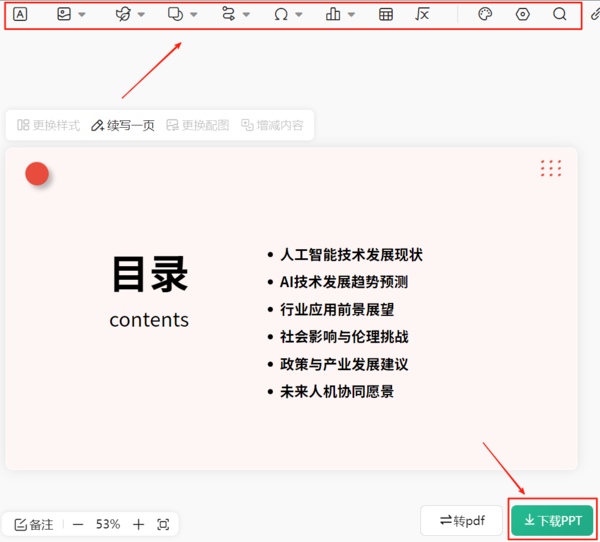Select the sticker/illustration tool icon
The height and width of the screenshot is (542, 600).
(x=123, y=14)
